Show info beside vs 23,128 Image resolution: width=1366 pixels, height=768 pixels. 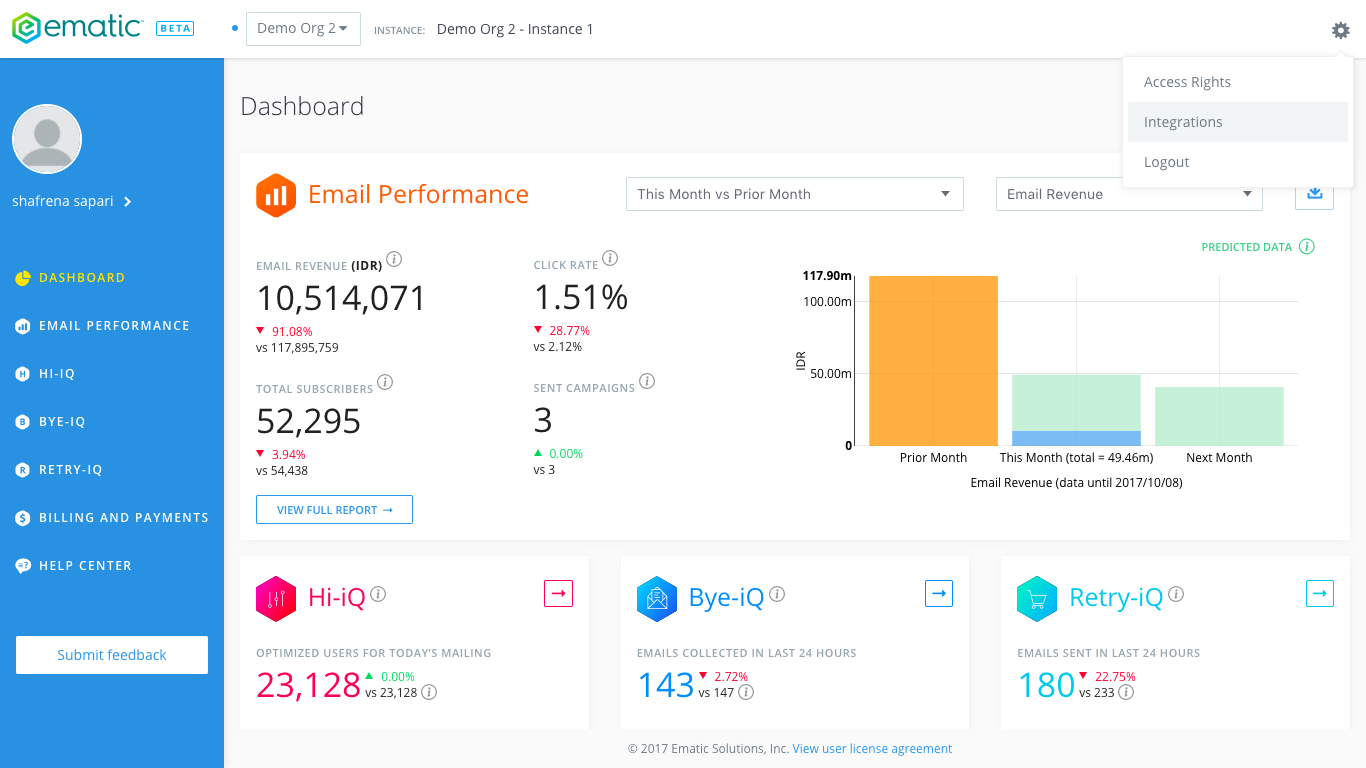[429, 692]
